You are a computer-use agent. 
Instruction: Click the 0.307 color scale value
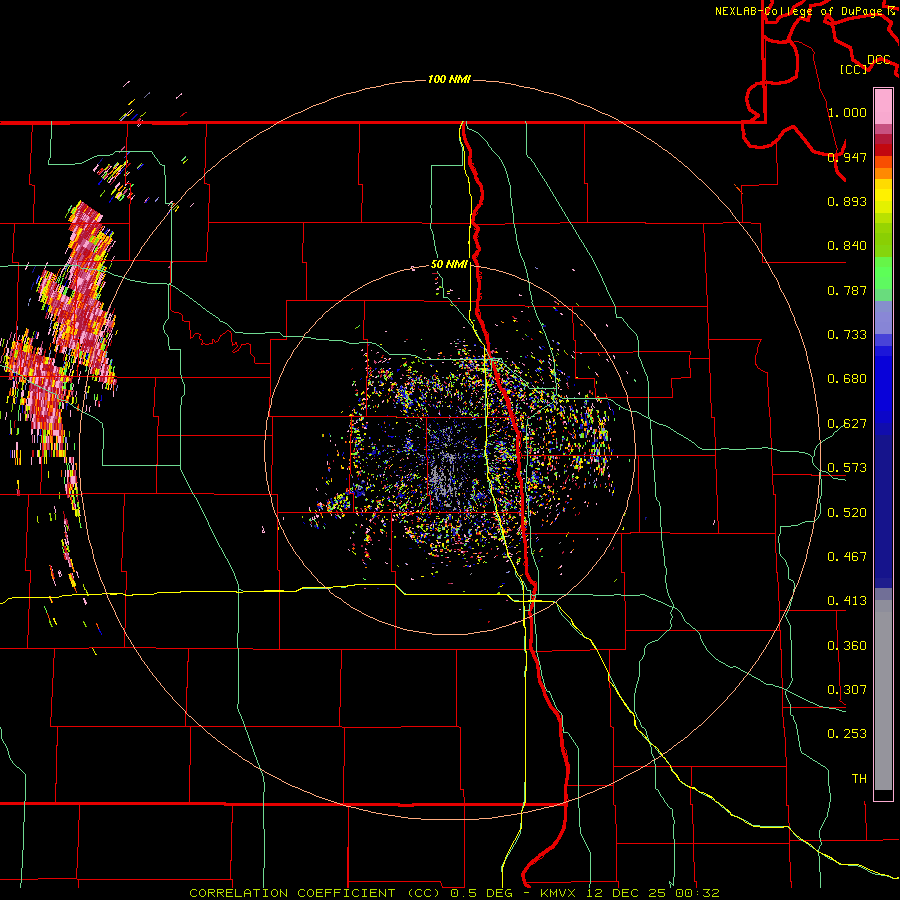point(847,690)
